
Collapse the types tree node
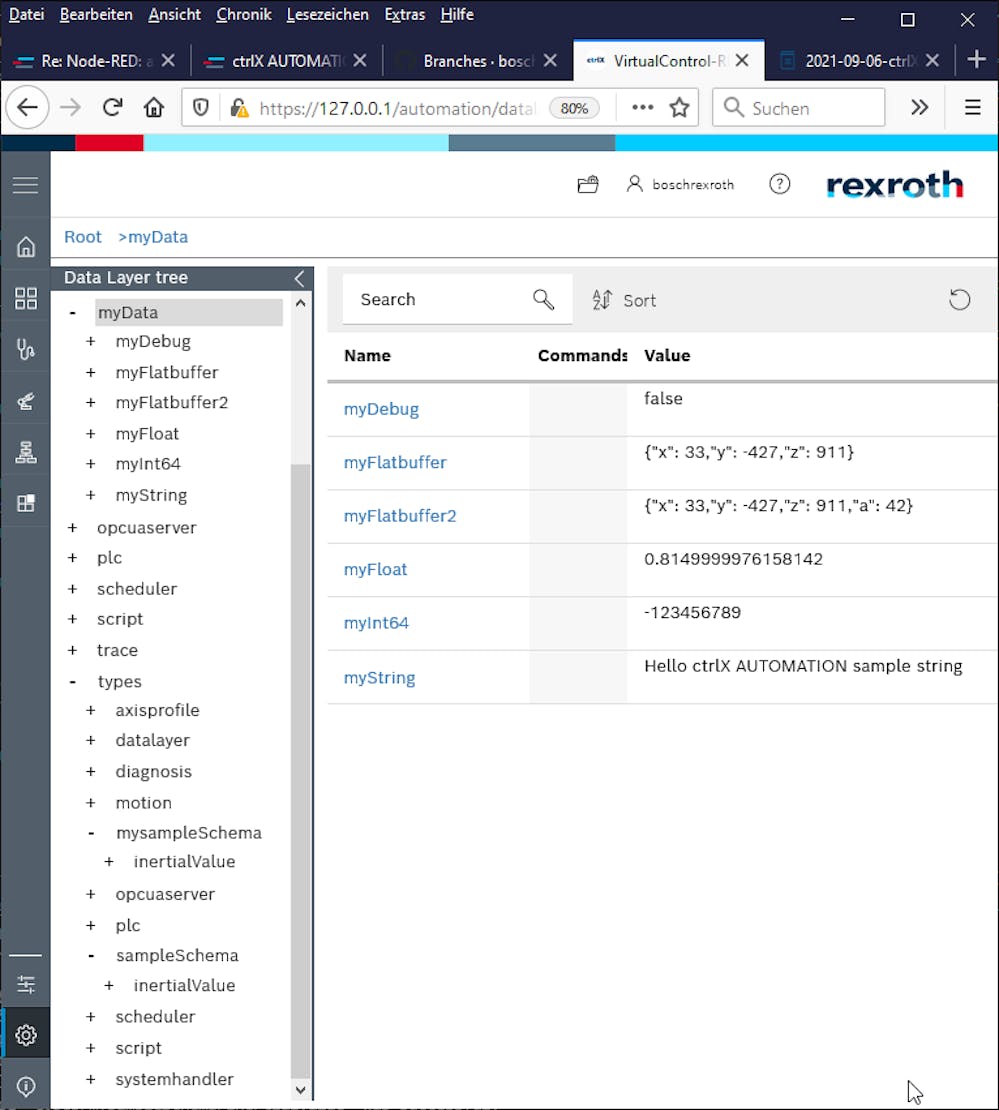point(73,682)
